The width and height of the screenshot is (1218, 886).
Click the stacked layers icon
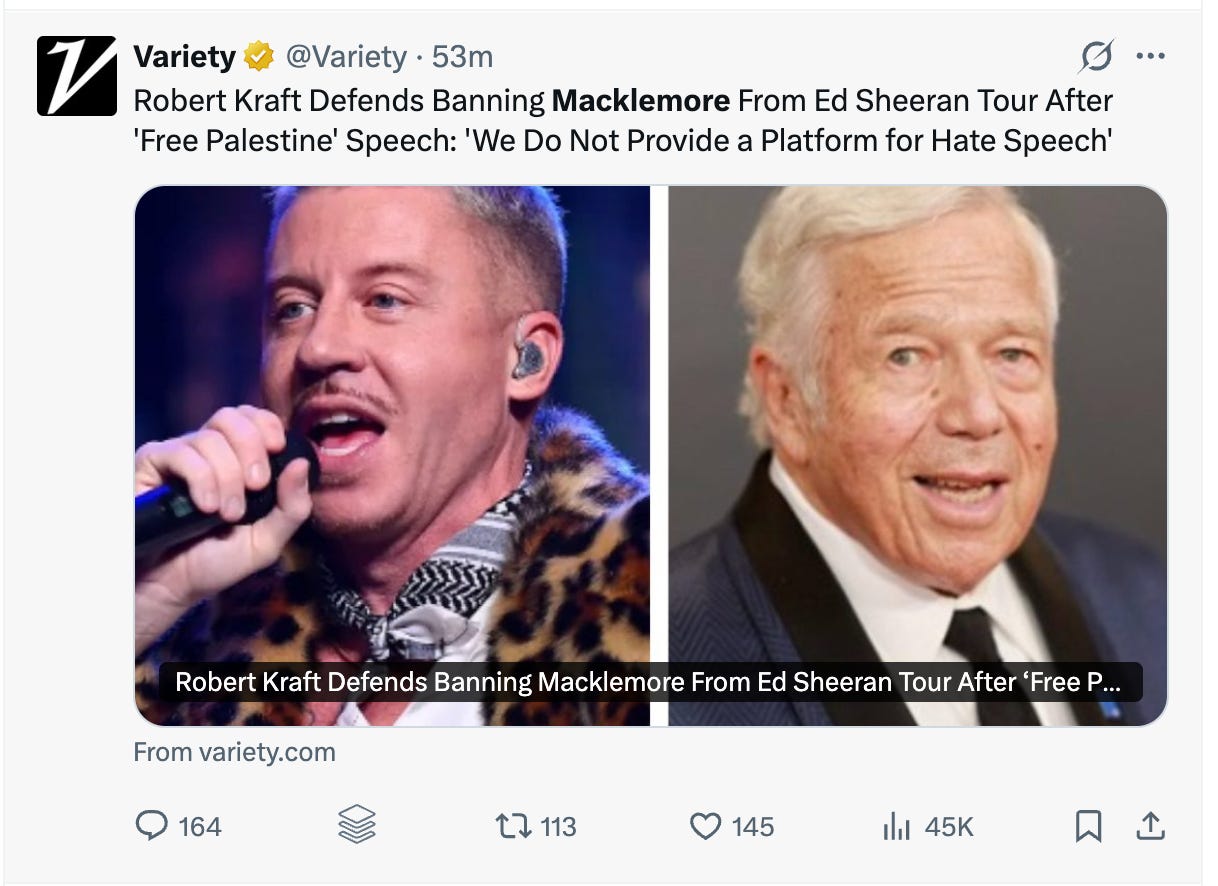(356, 825)
